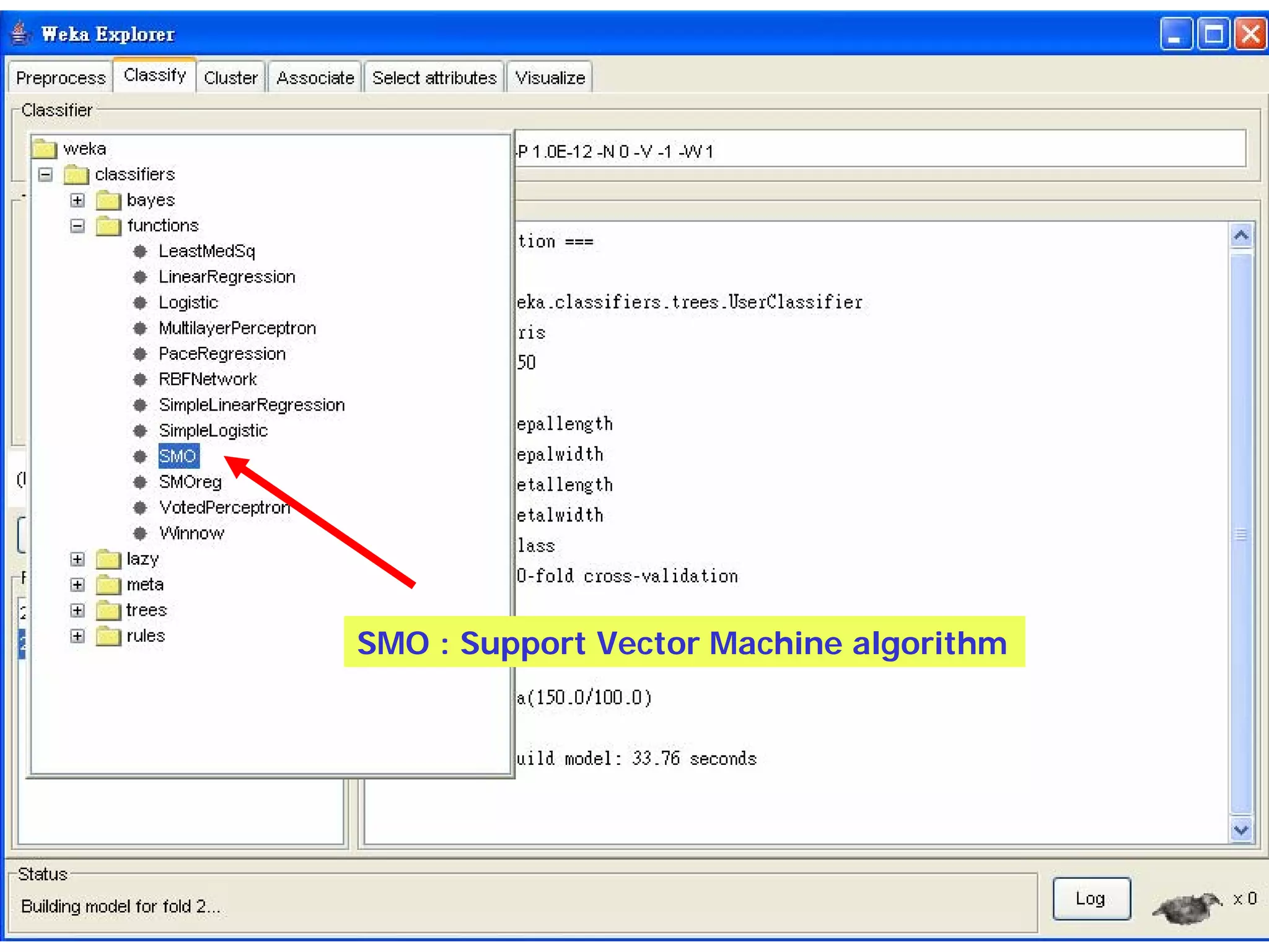The width and height of the screenshot is (1269, 952).
Task: Expand the meta folder node
Action: coord(77,585)
